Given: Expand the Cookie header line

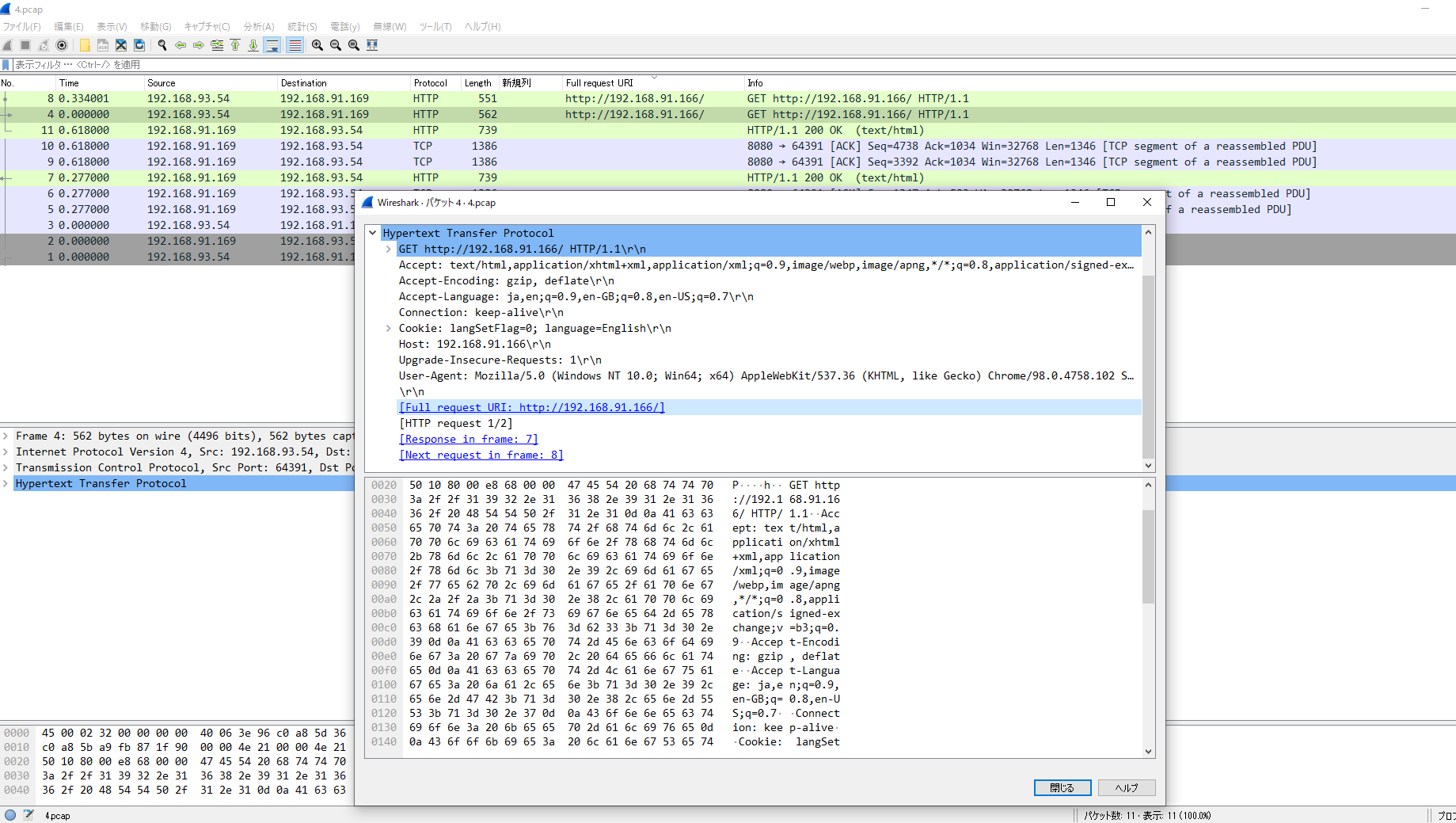Looking at the screenshot, I should [389, 328].
